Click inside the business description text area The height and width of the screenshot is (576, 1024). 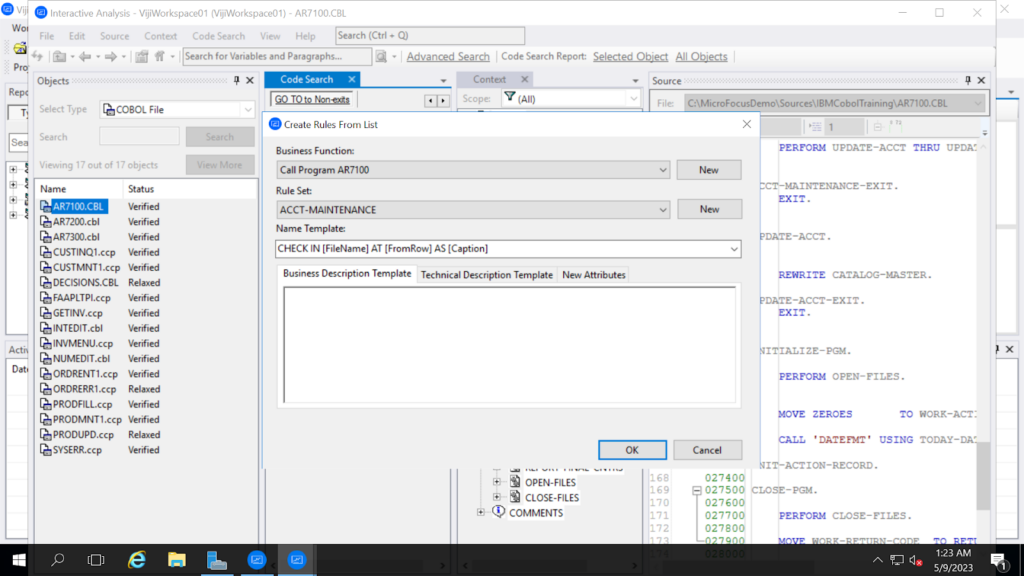pyautogui.click(x=509, y=345)
